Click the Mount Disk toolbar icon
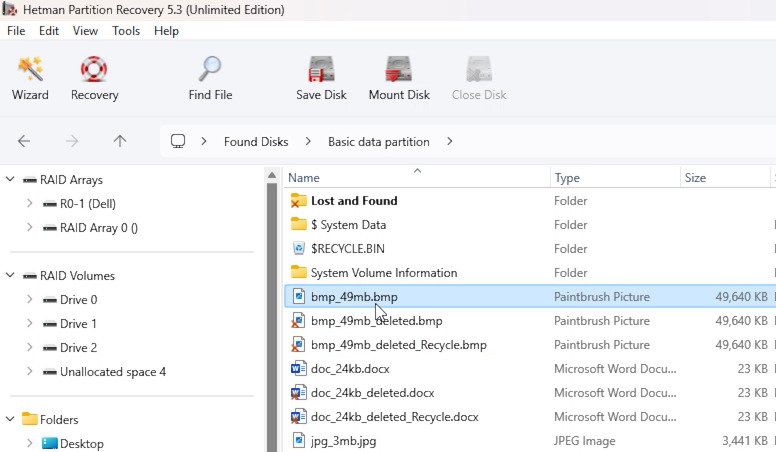776x452 pixels. 399,69
